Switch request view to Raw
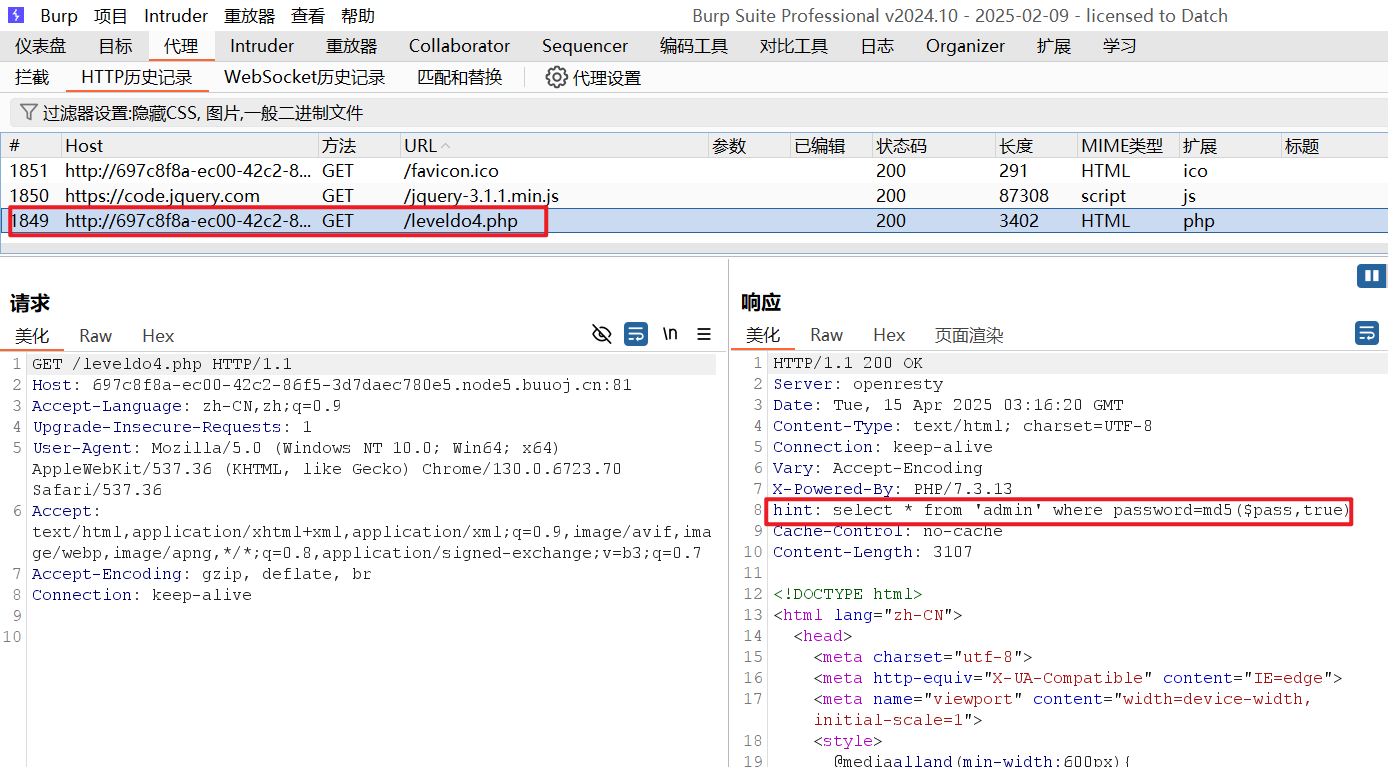 (x=96, y=335)
